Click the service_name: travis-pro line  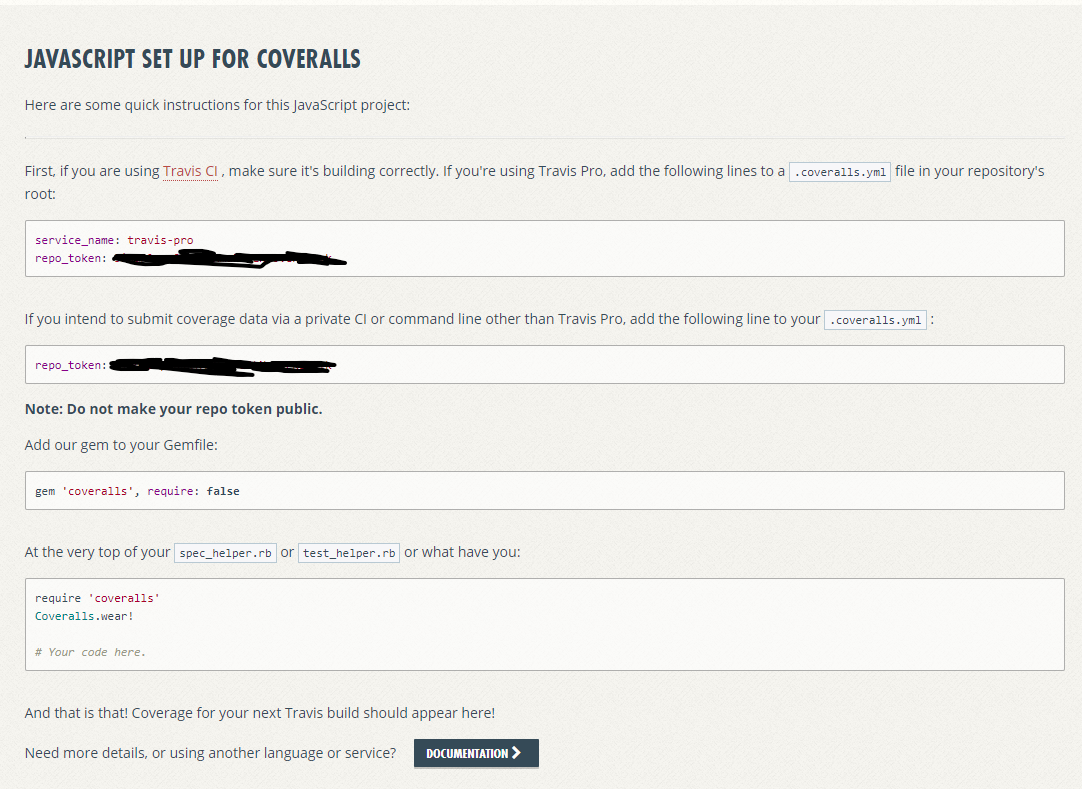[114, 240]
